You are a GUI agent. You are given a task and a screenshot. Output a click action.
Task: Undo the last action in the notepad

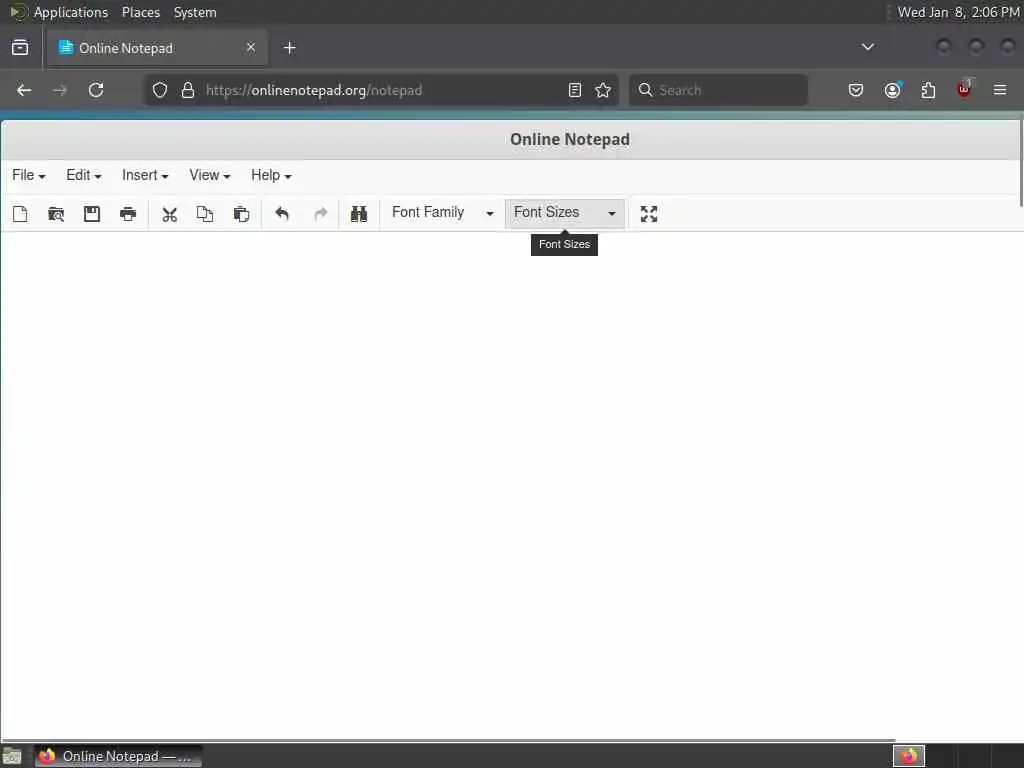coord(282,214)
